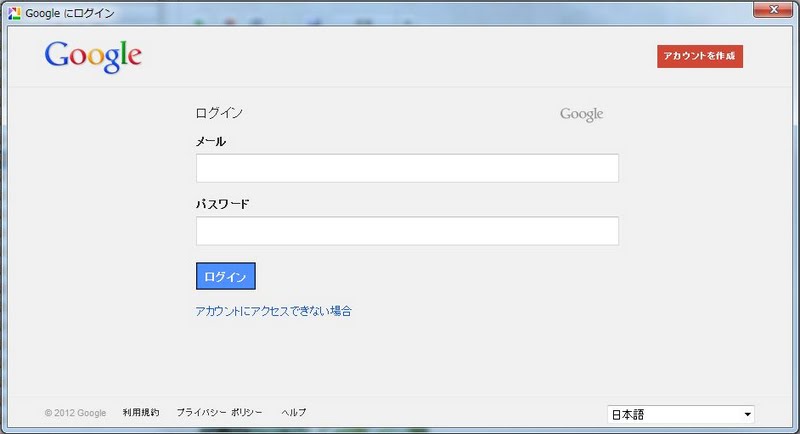Expand the 日本語 language dropdown

(681, 414)
